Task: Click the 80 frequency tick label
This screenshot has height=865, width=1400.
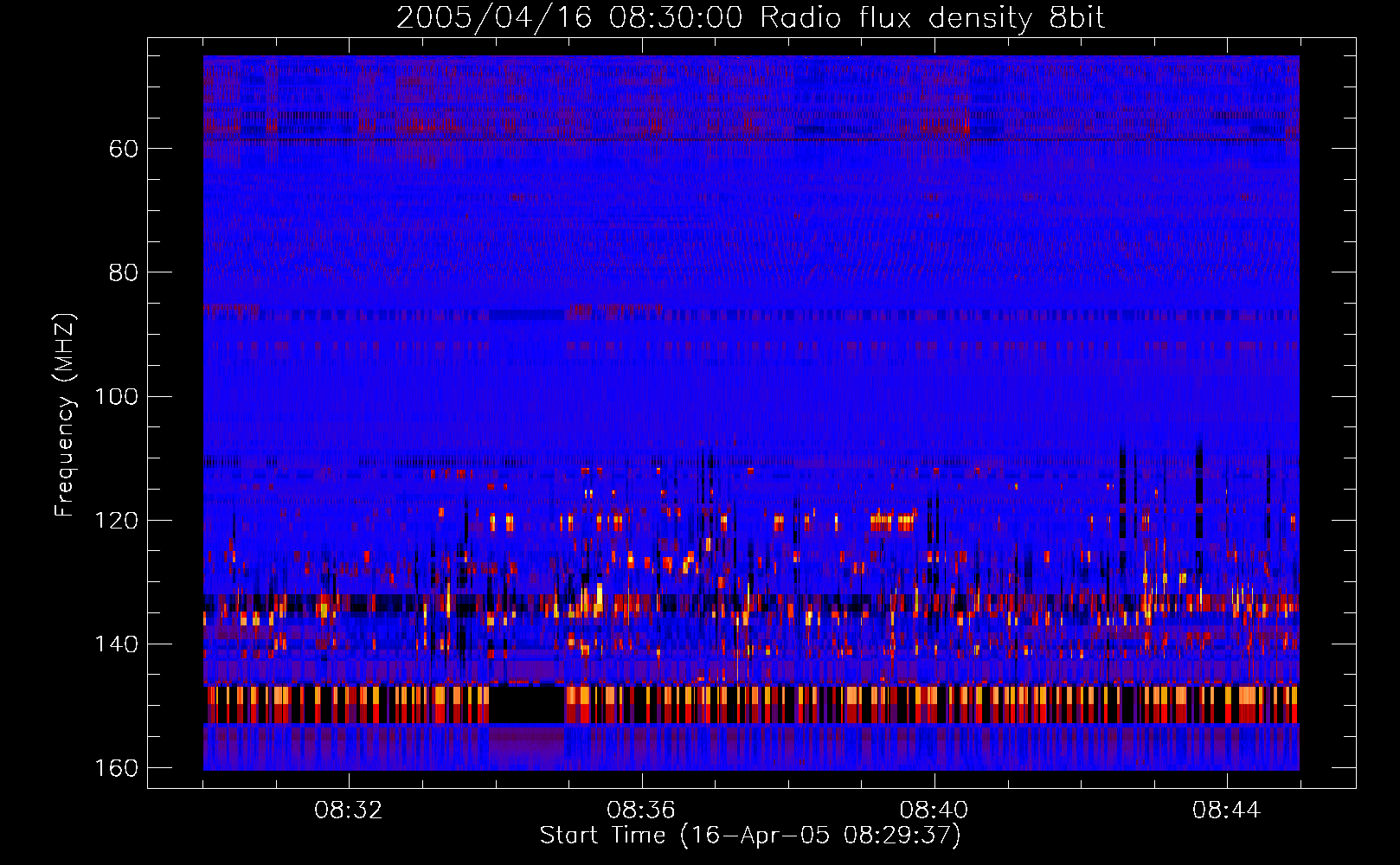Action: click(x=124, y=272)
